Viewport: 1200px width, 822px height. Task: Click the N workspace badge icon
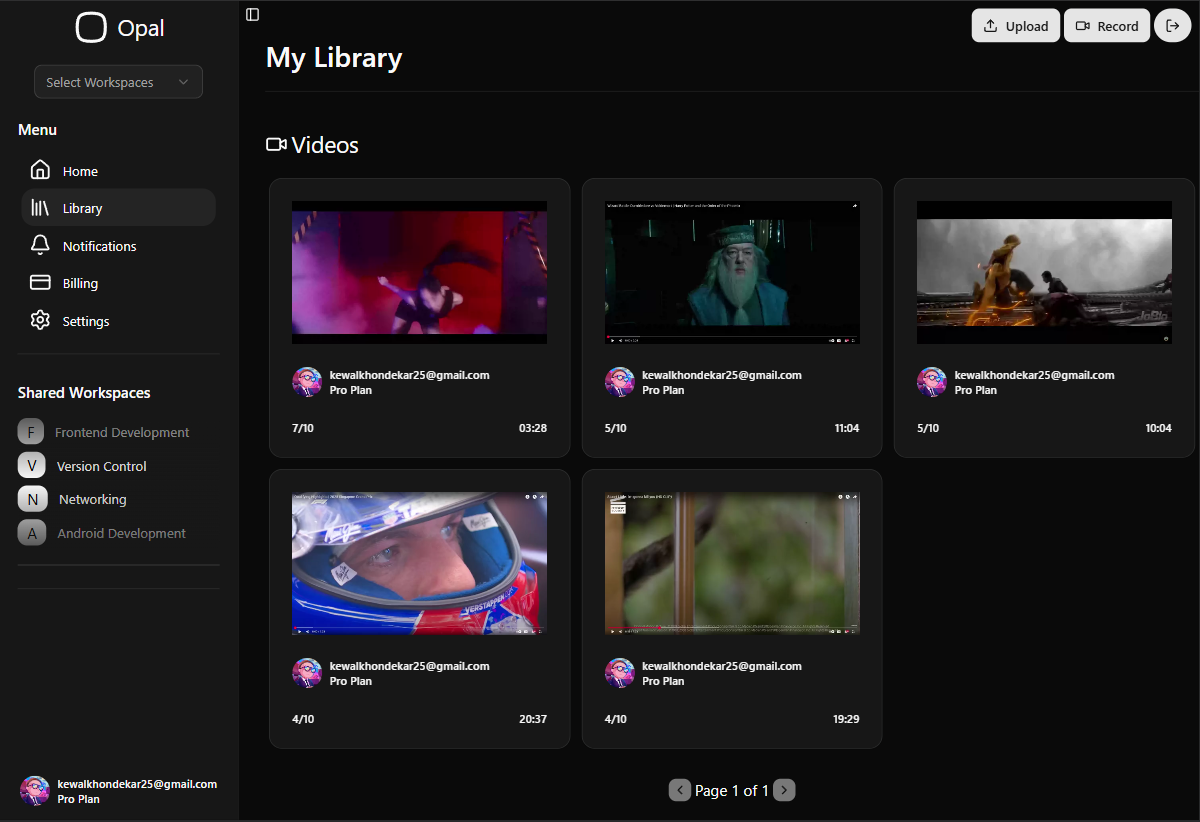tap(32, 499)
